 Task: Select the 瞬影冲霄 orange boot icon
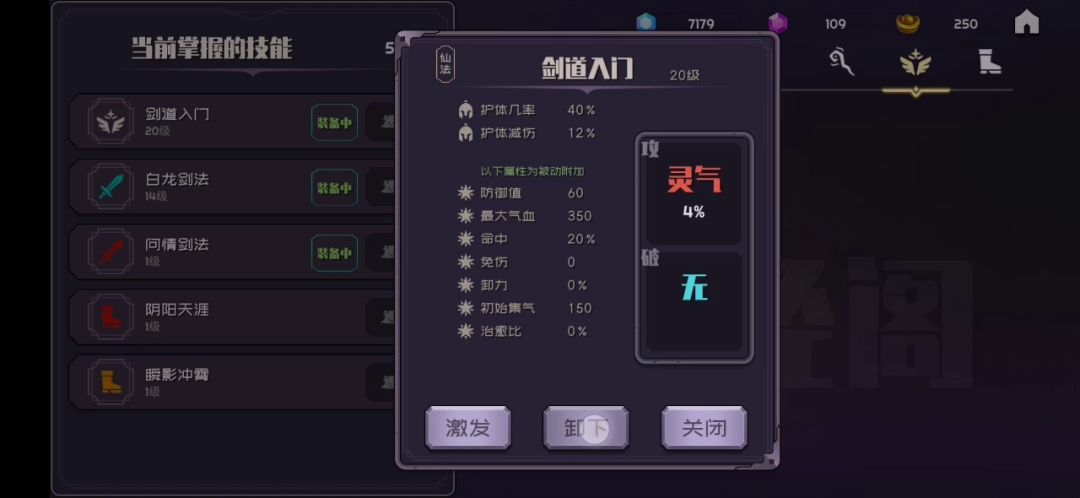pyautogui.click(x=110, y=382)
